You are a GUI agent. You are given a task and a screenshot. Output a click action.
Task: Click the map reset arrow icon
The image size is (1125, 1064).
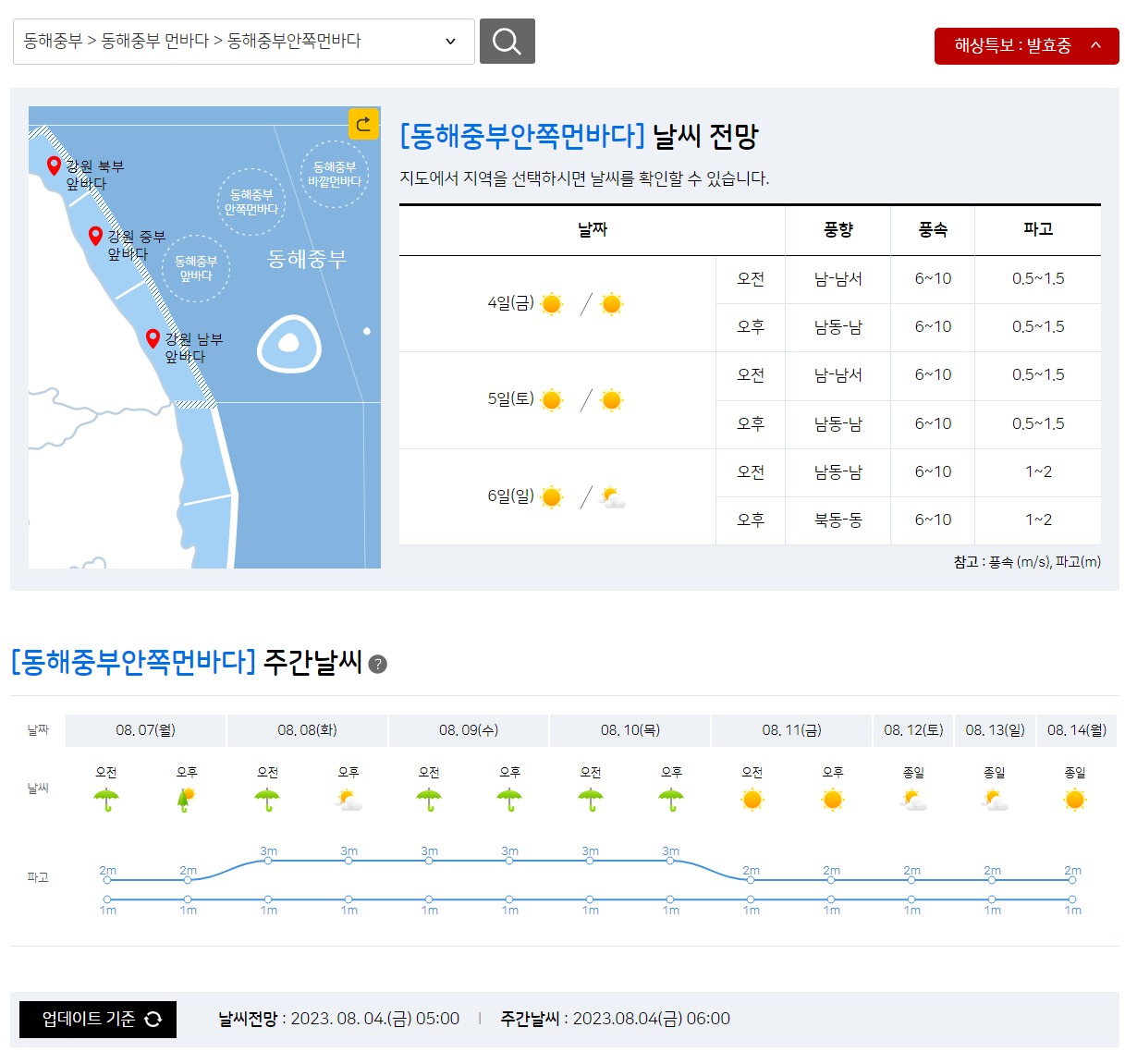[x=364, y=124]
